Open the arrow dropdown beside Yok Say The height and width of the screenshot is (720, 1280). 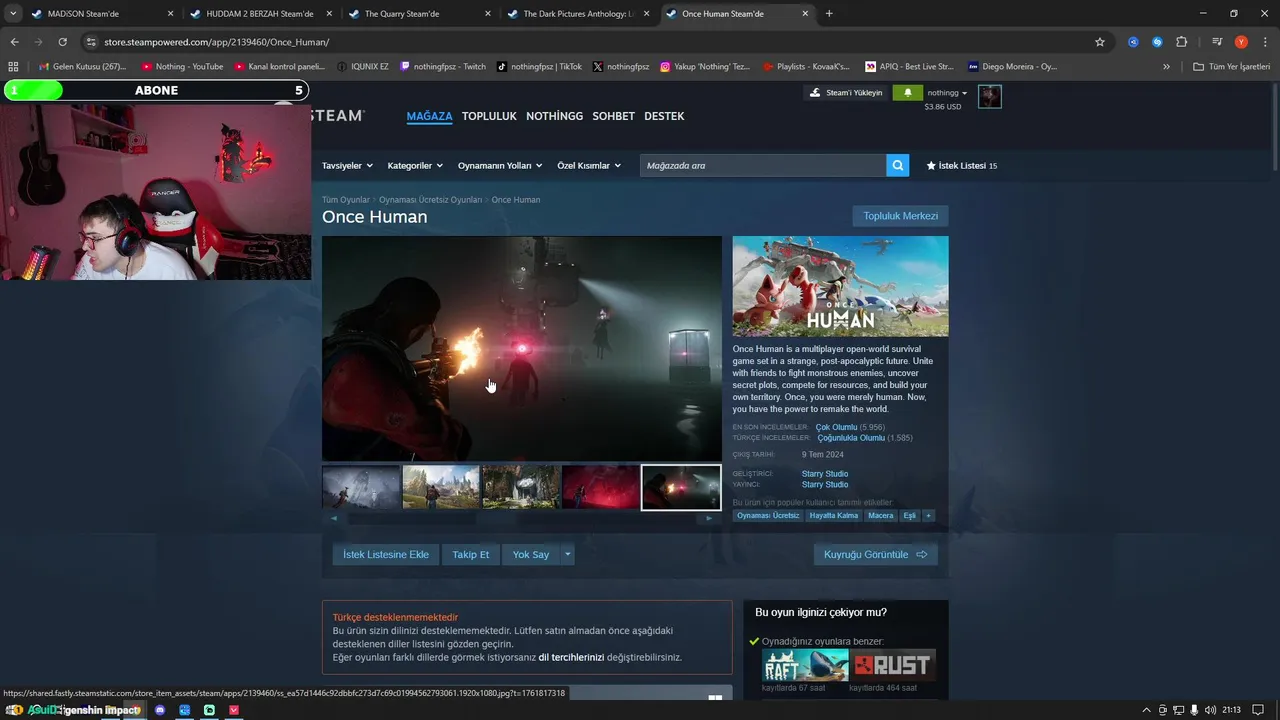(x=567, y=554)
